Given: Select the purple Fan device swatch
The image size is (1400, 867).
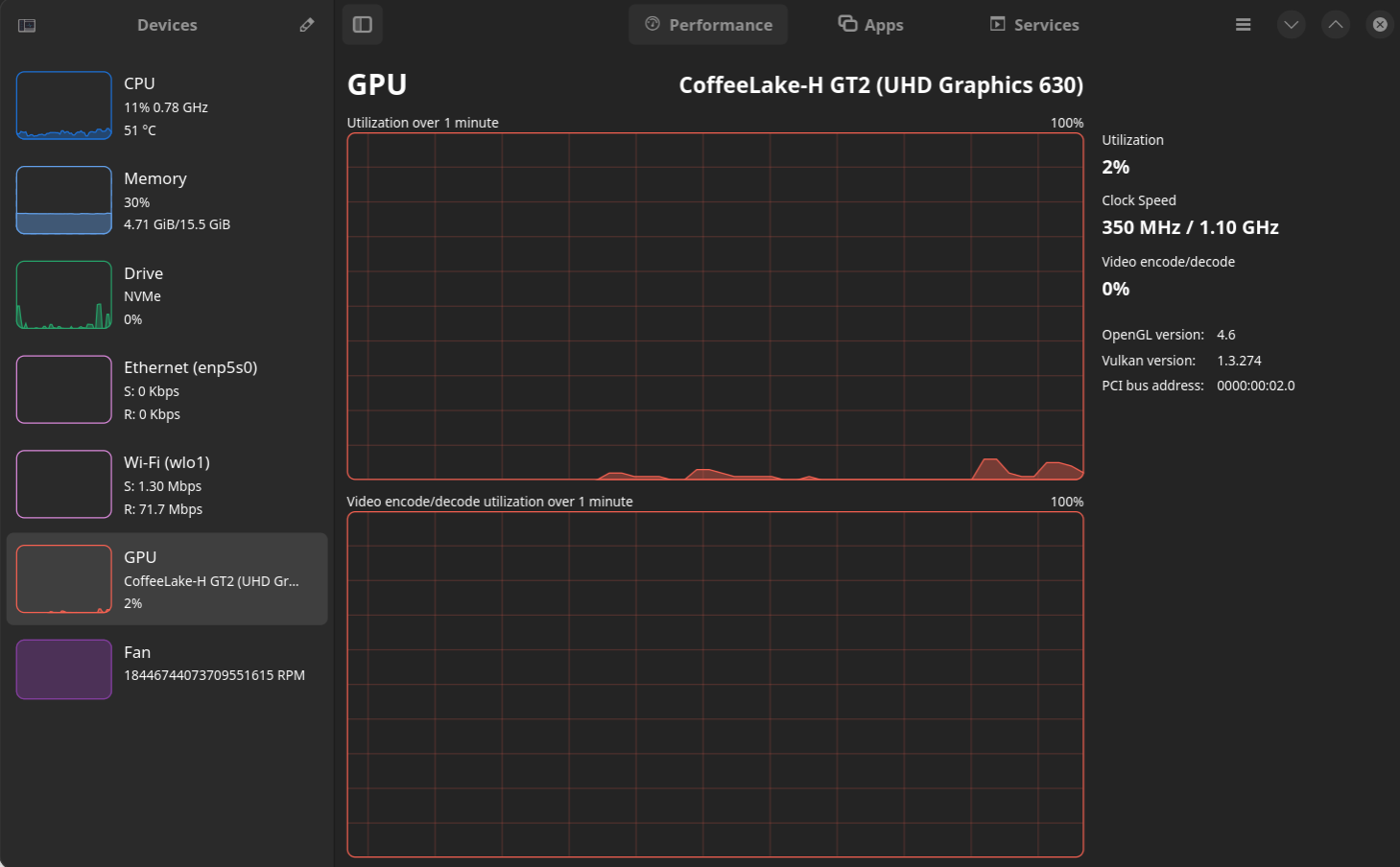Looking at the screenshot, I should pyautogui.click(x=64, y=669).
